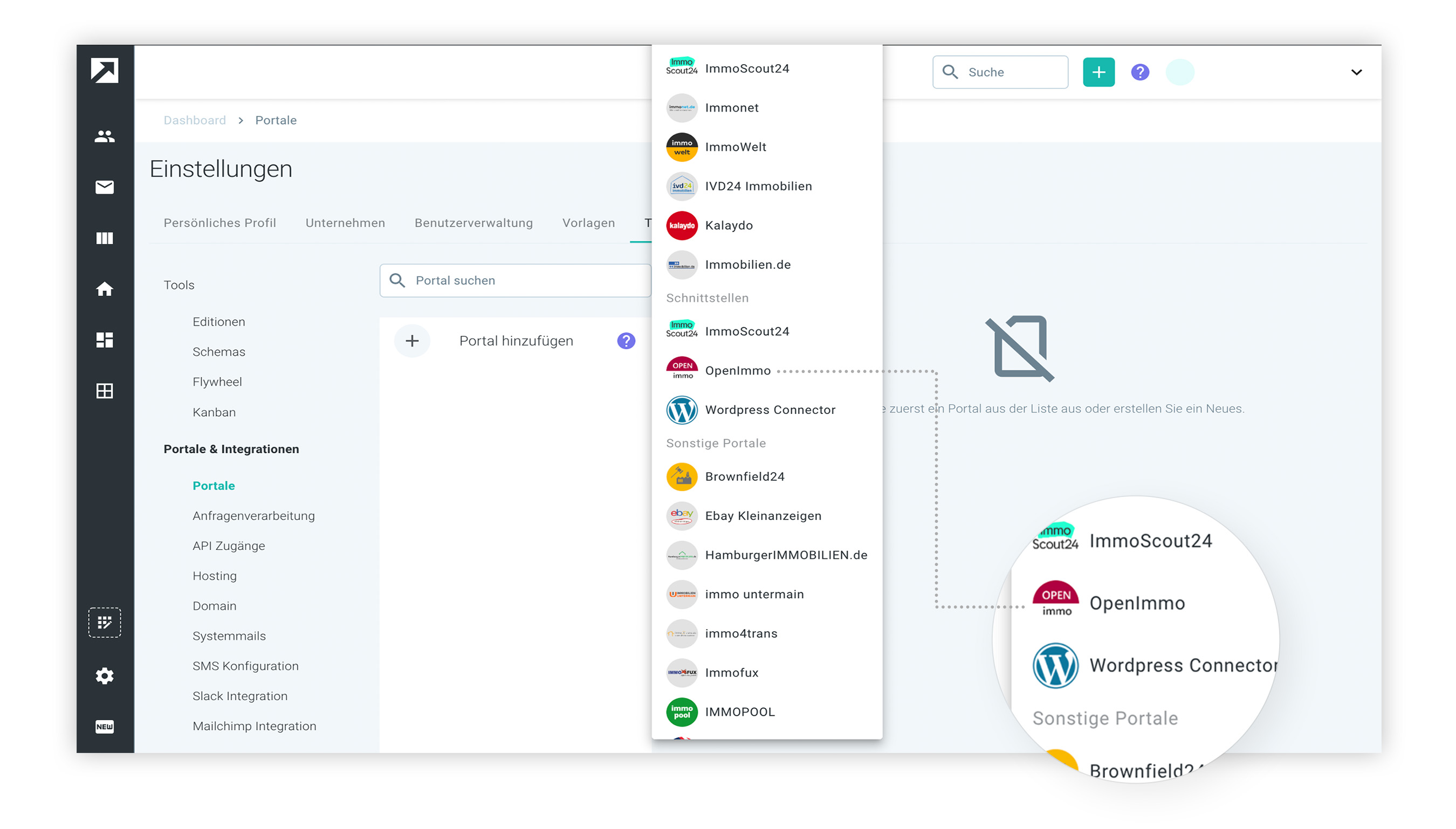
Task: Switch to Unternehmen tab
Action: 345,223
